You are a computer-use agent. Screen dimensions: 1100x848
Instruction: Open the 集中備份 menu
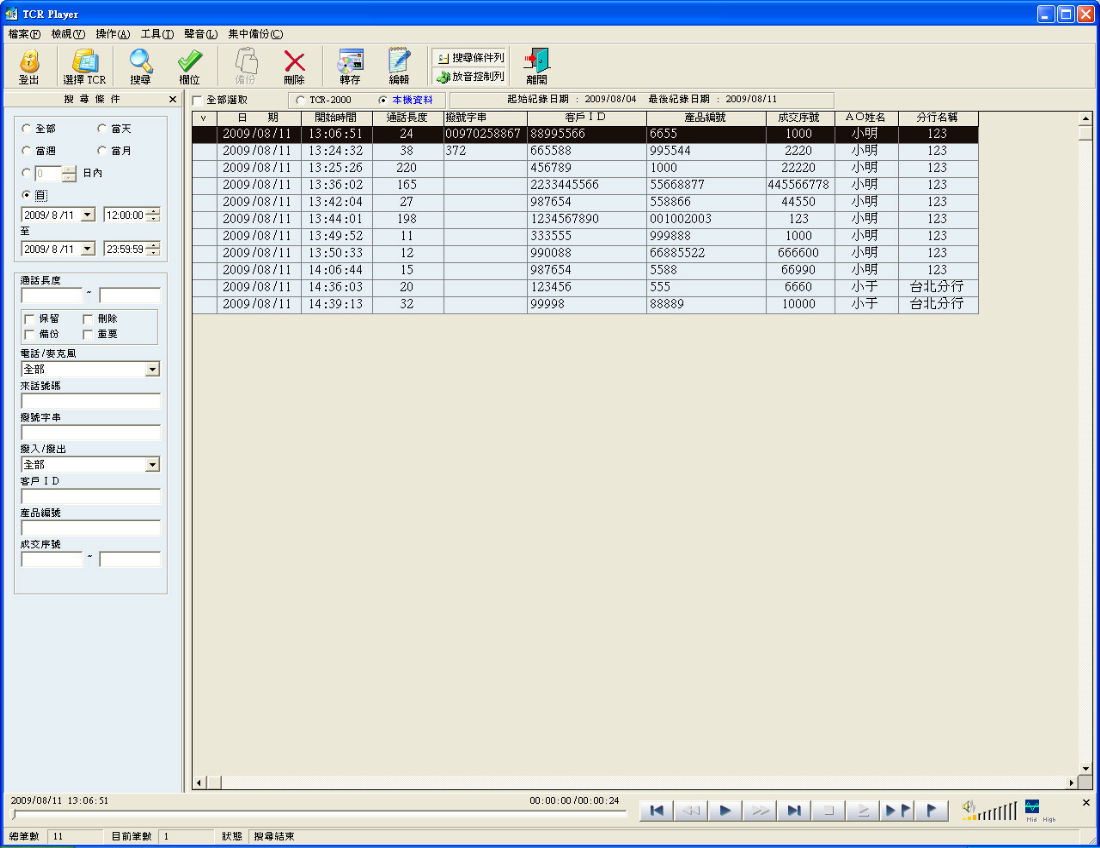click(255, 34)
